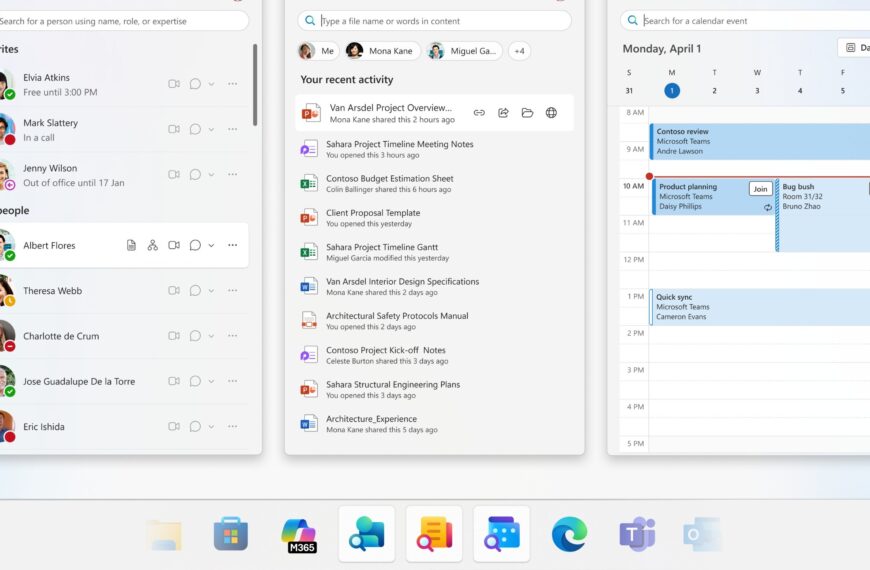
Task: Start video call with Theresa Webb
Action: 174,291
